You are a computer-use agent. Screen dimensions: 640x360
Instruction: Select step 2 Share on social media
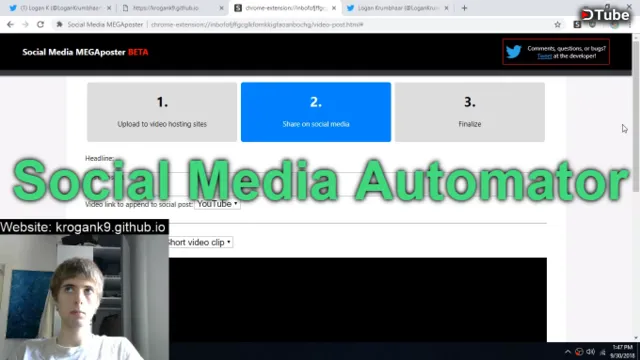tap(316, 112)
